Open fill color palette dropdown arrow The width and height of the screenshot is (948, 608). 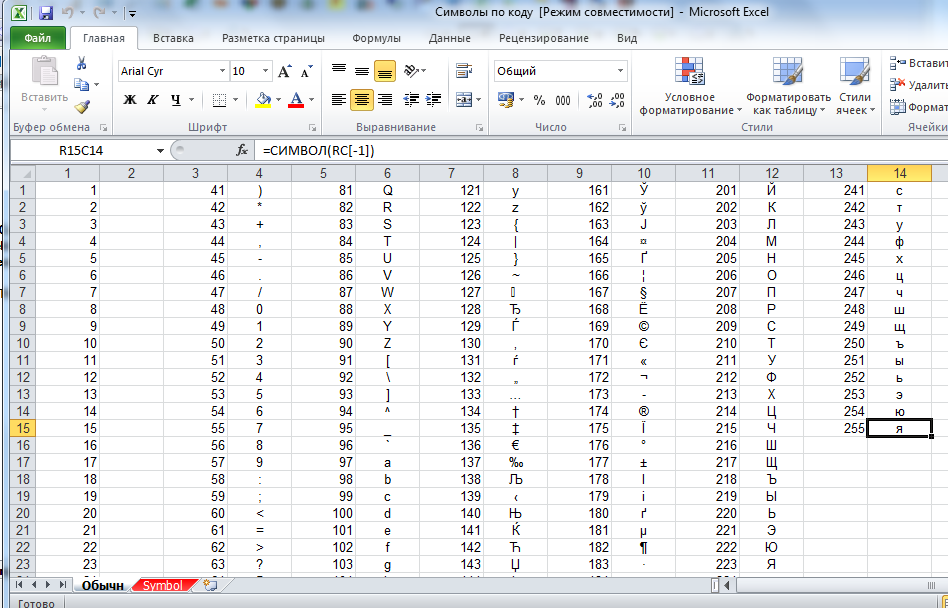tap(278, 100)
